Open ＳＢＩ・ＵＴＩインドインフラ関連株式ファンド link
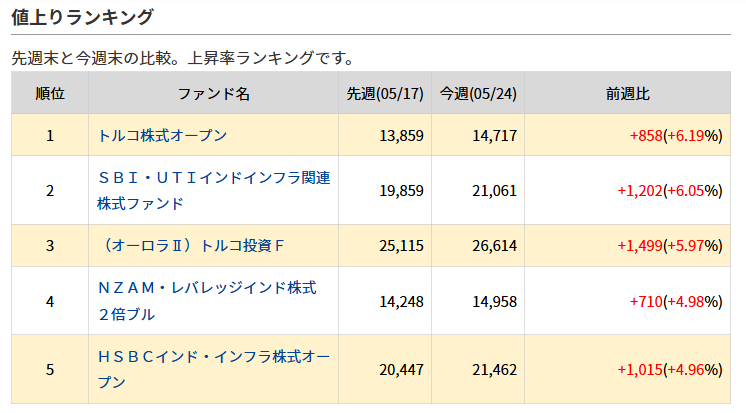The image size is (746, 413). 214,190
